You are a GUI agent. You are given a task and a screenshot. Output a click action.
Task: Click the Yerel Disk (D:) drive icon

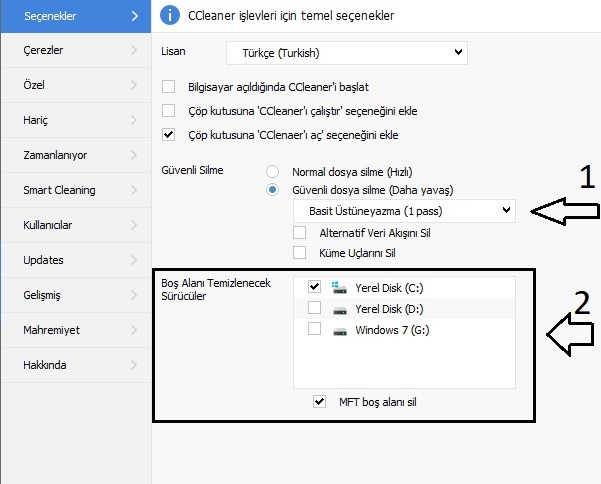click(x=339, y=308)
